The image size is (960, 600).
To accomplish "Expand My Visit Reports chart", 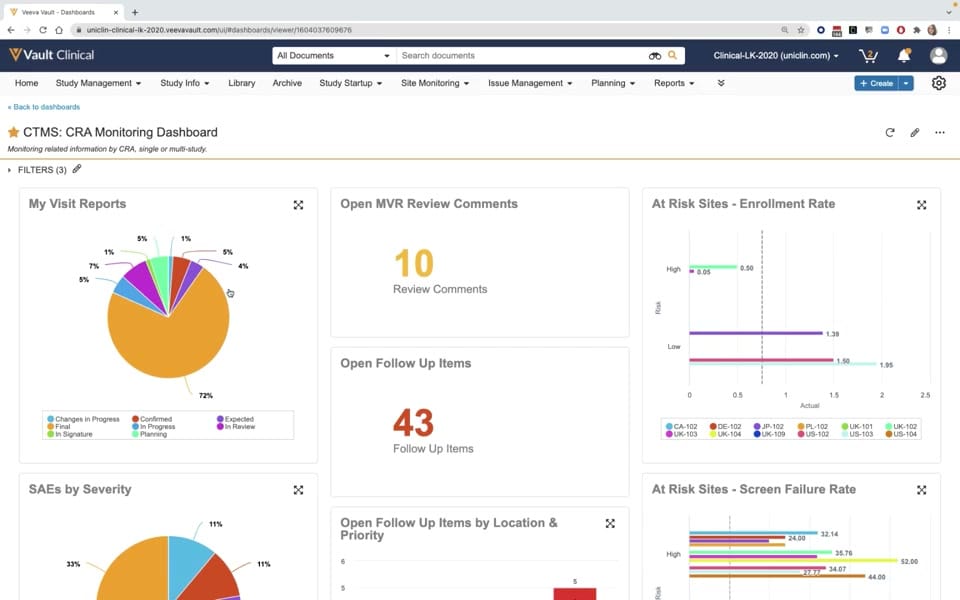I will coord(298,204).
